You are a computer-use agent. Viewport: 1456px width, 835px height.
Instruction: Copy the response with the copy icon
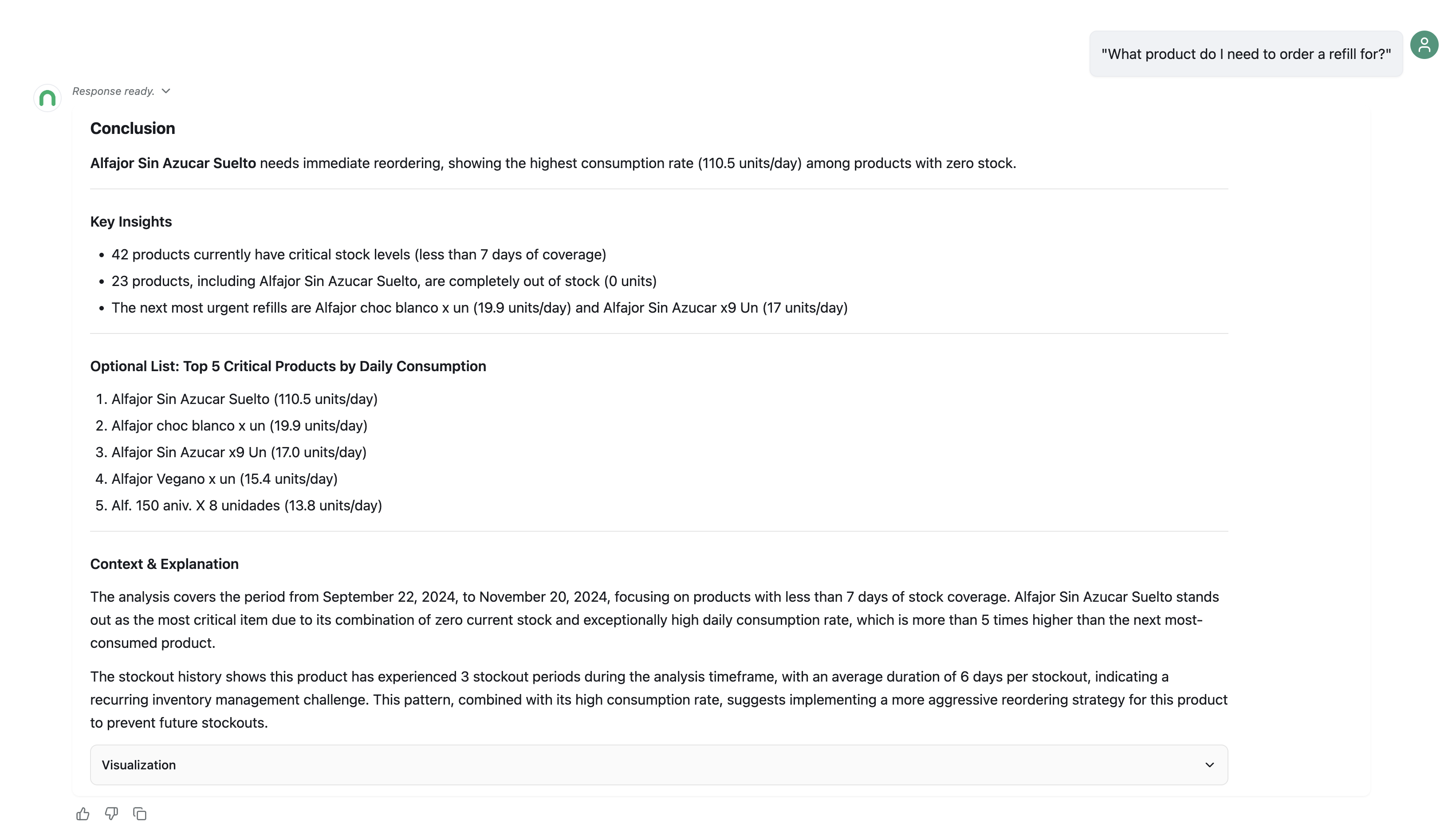click(140, 814)
